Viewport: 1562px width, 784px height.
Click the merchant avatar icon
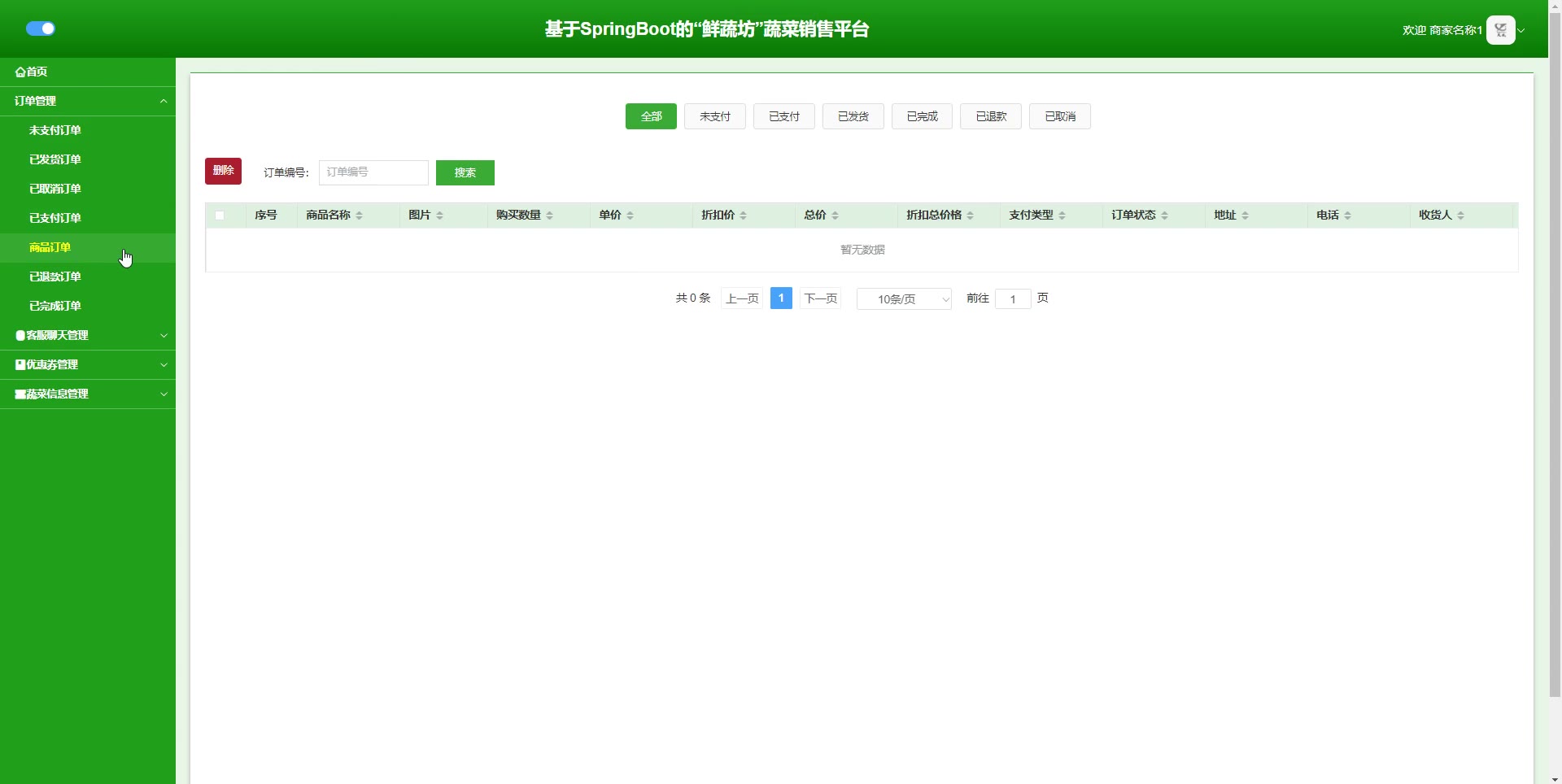(1500, 30)
